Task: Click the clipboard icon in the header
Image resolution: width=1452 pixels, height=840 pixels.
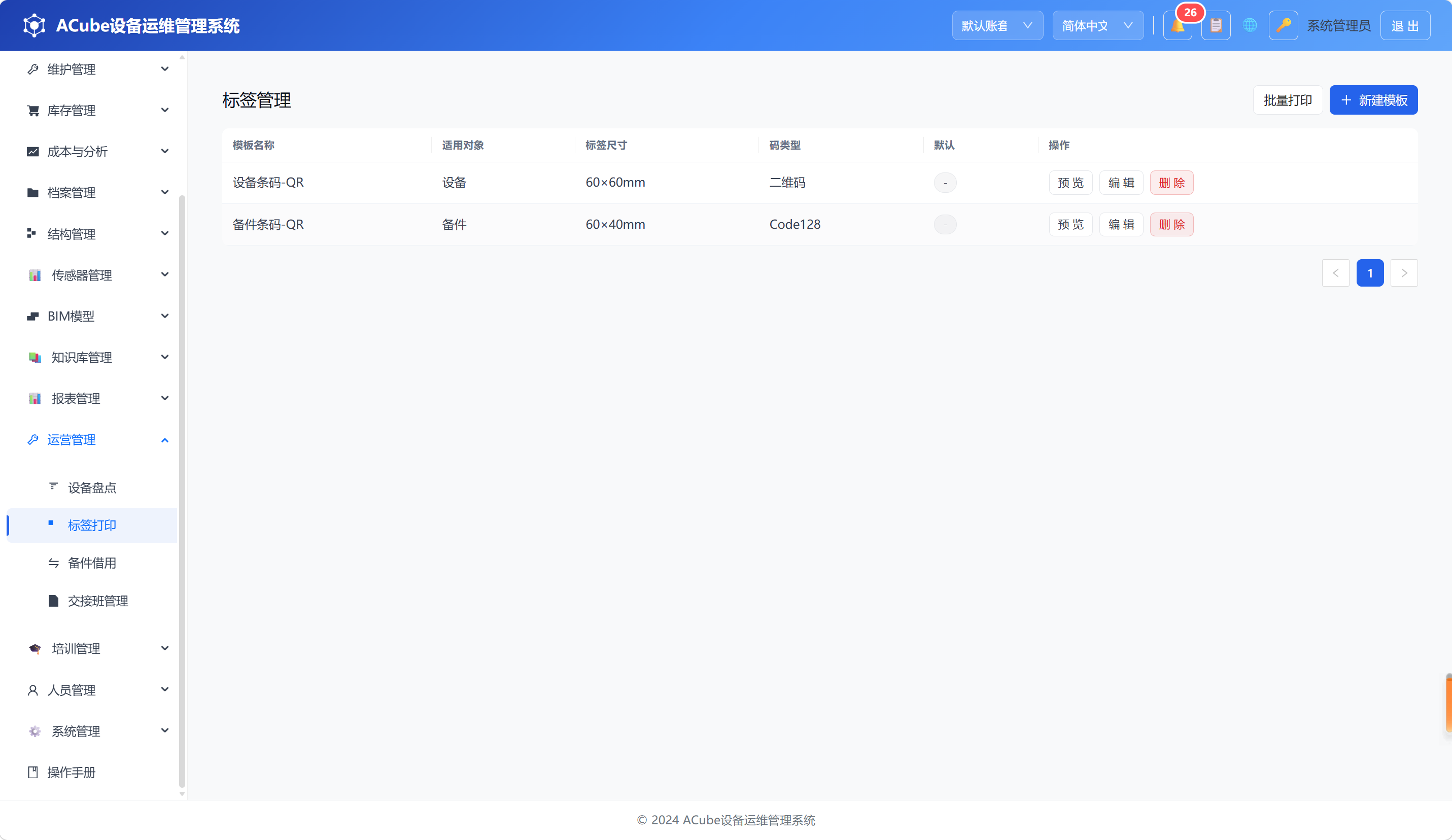Action: coord(1216,25)
